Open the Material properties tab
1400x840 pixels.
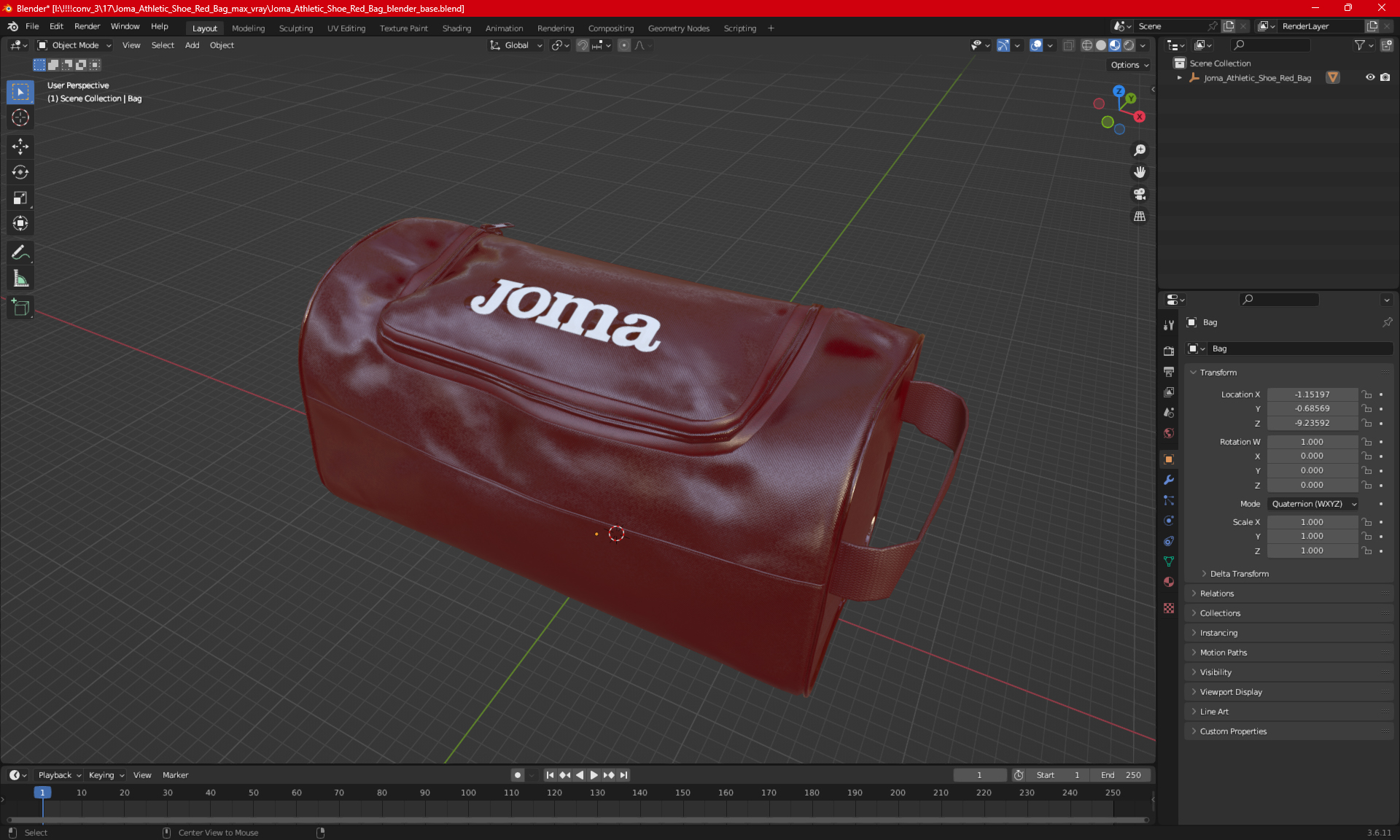click(x=1169, y=582)
